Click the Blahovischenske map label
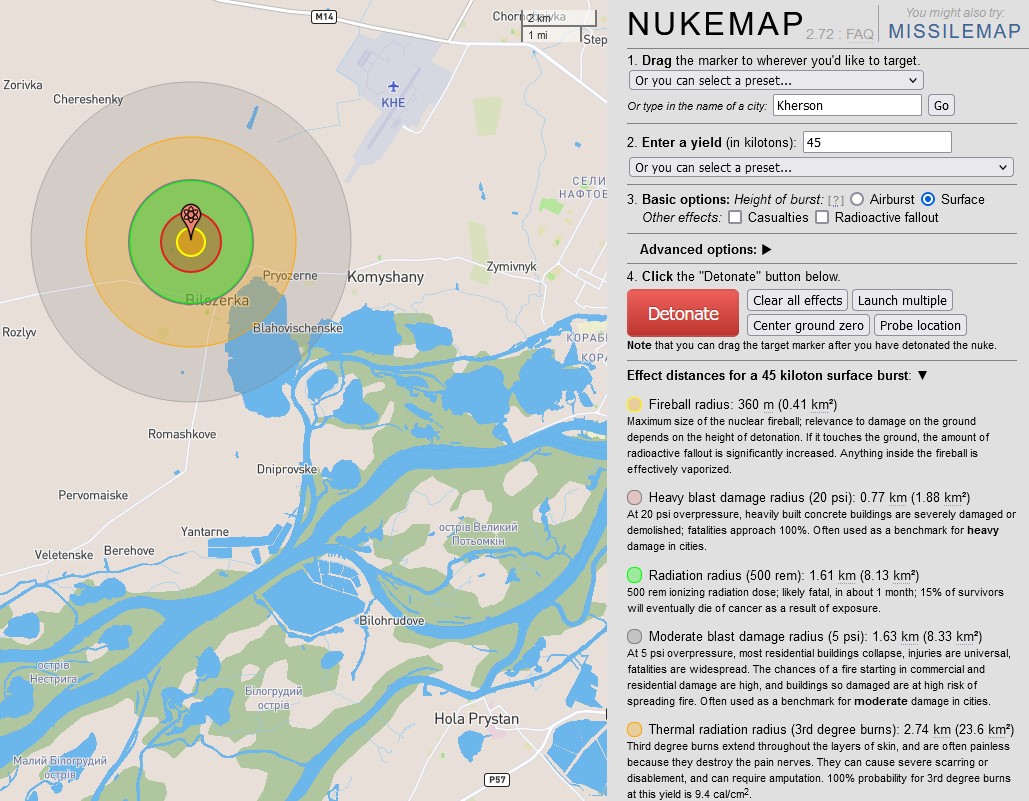Image resolution: width=1029 pixels, height=801 pixels. pyautogui.click(x=297, y=328)
